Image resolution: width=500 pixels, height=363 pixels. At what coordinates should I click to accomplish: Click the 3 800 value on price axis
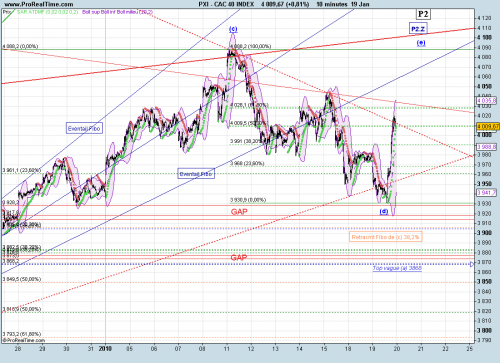pyautogui.click(x=484, y=330)
